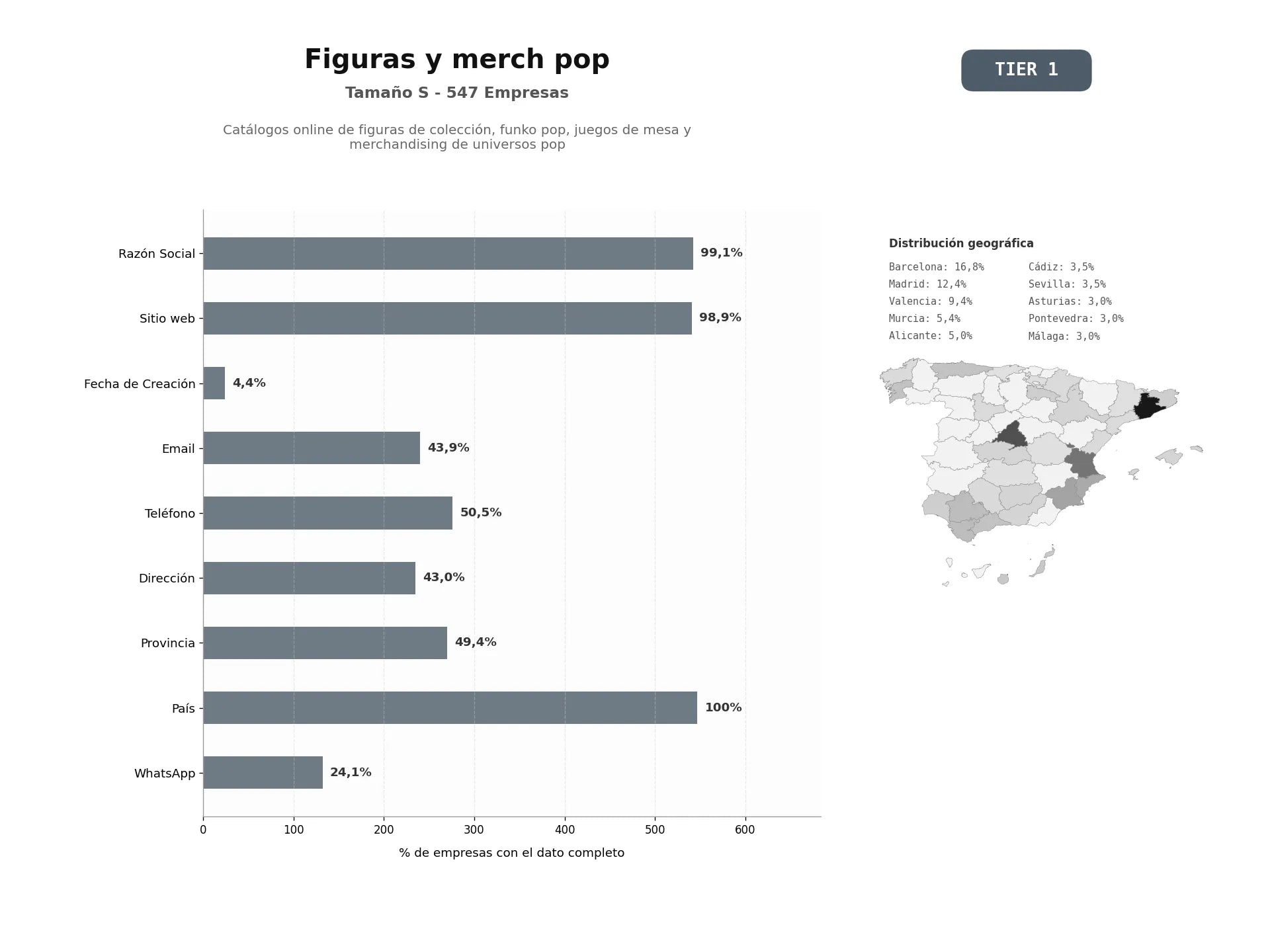
Task: Click Mallorca island on the map
Action: pyautogui.click(x=1169, y=456)
